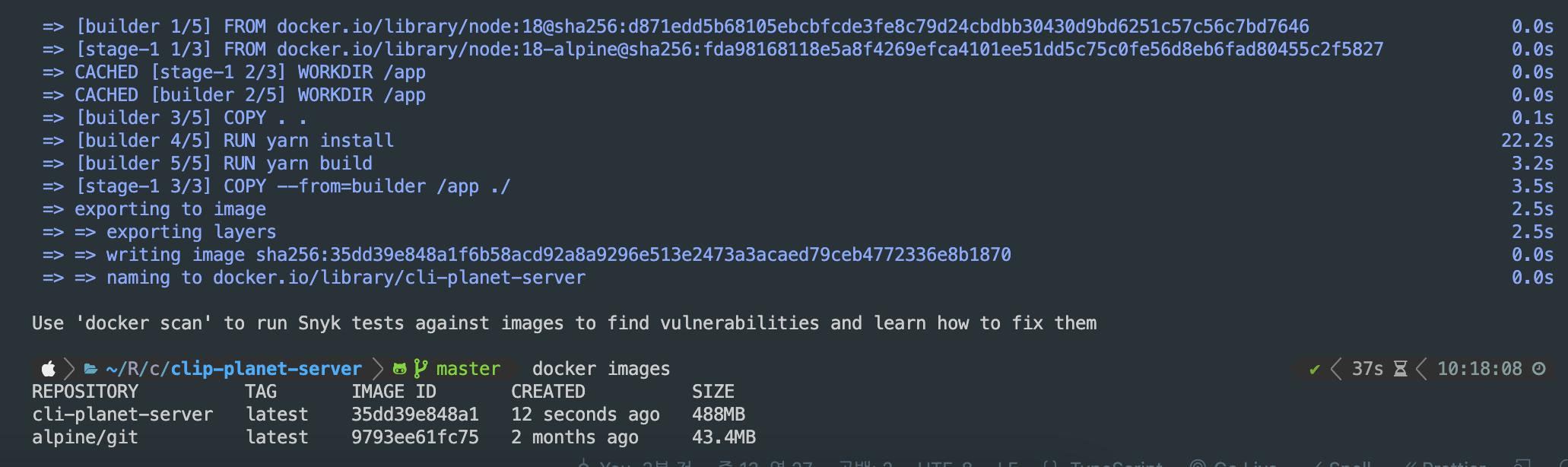Screen dimensions: 1568x467
Task: Click the master branch name
Action: [468, 369]
